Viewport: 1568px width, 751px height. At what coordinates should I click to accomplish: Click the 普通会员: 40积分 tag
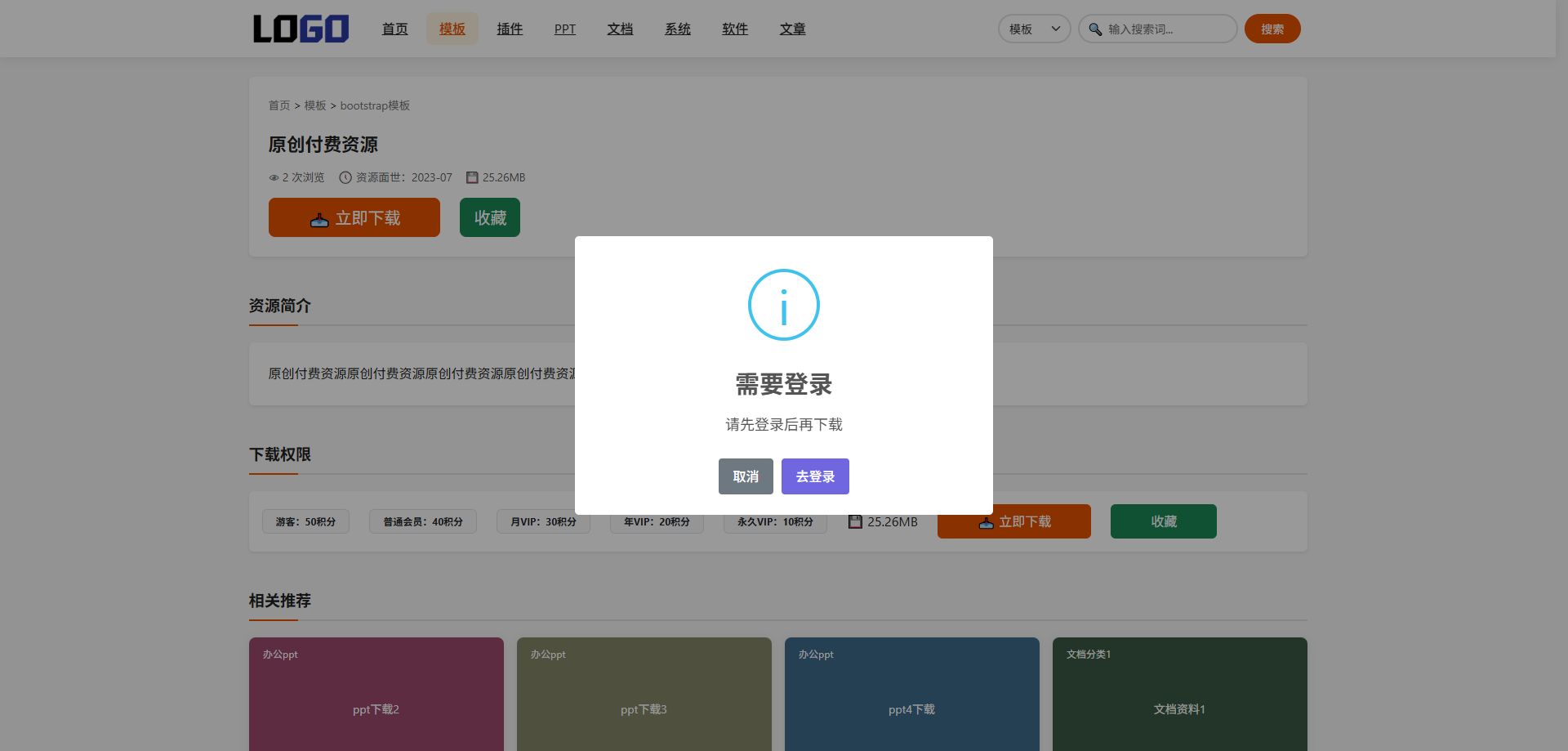(423, 521)
